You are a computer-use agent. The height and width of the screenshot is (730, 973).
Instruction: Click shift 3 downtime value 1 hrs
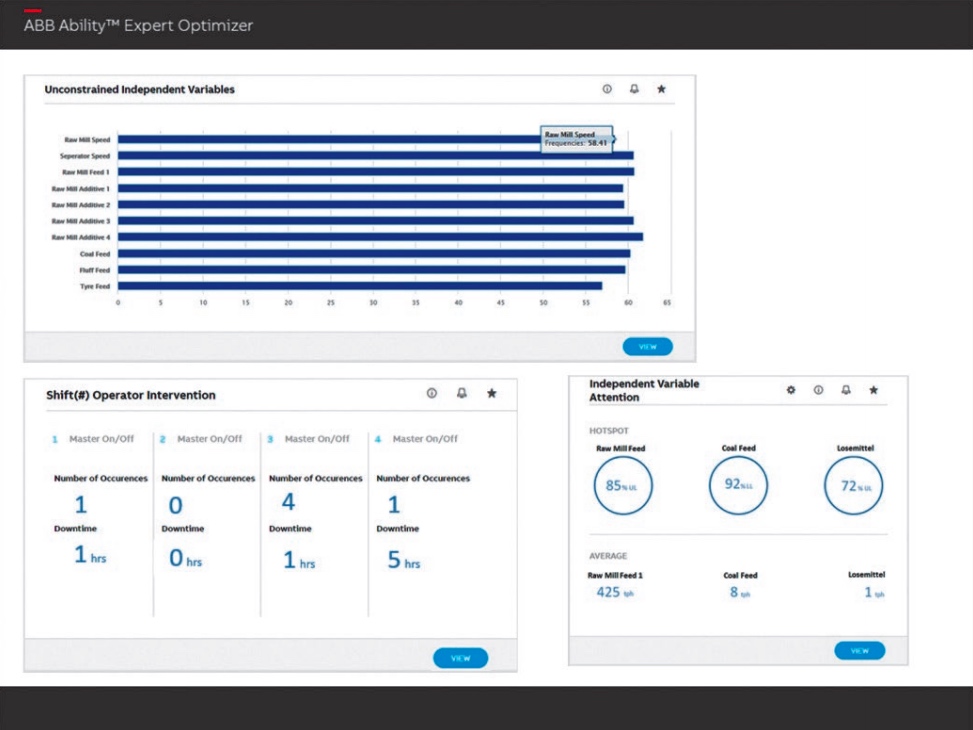(299, 560)
